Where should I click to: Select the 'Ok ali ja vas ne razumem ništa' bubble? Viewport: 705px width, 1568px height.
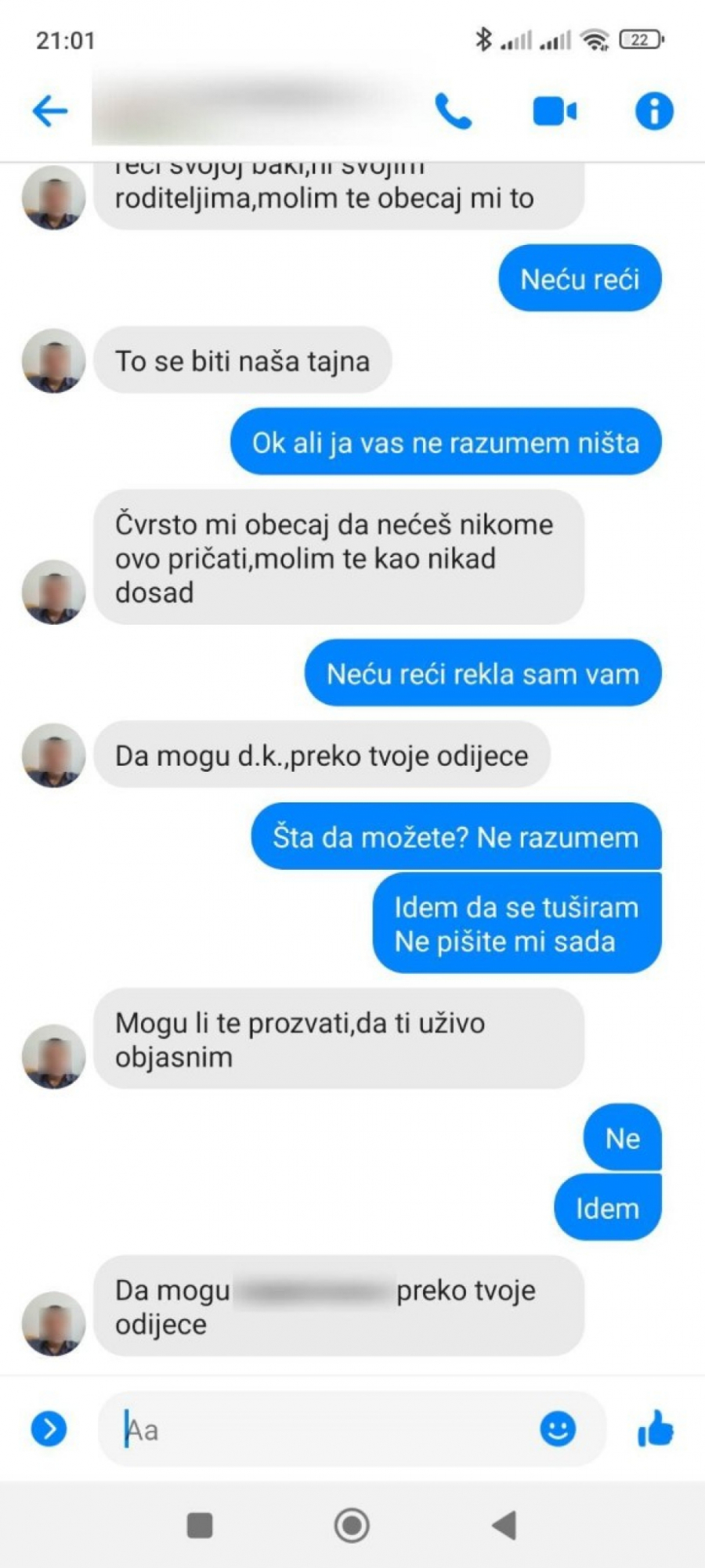coord(446,442)
